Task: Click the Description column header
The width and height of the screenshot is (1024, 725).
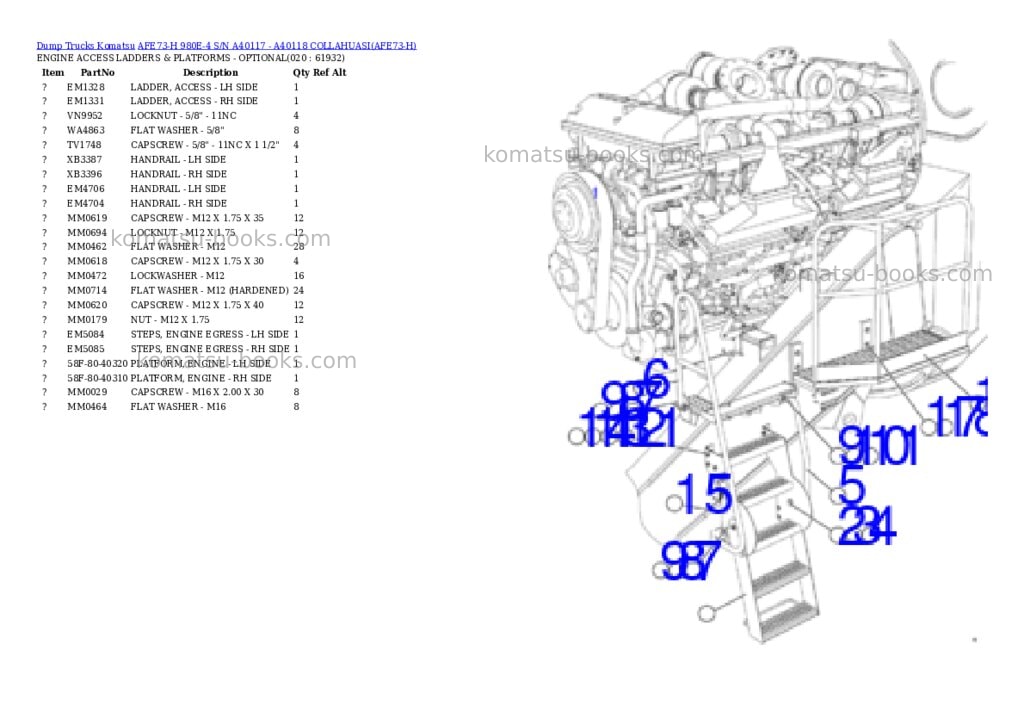Action: coord(210,72)
